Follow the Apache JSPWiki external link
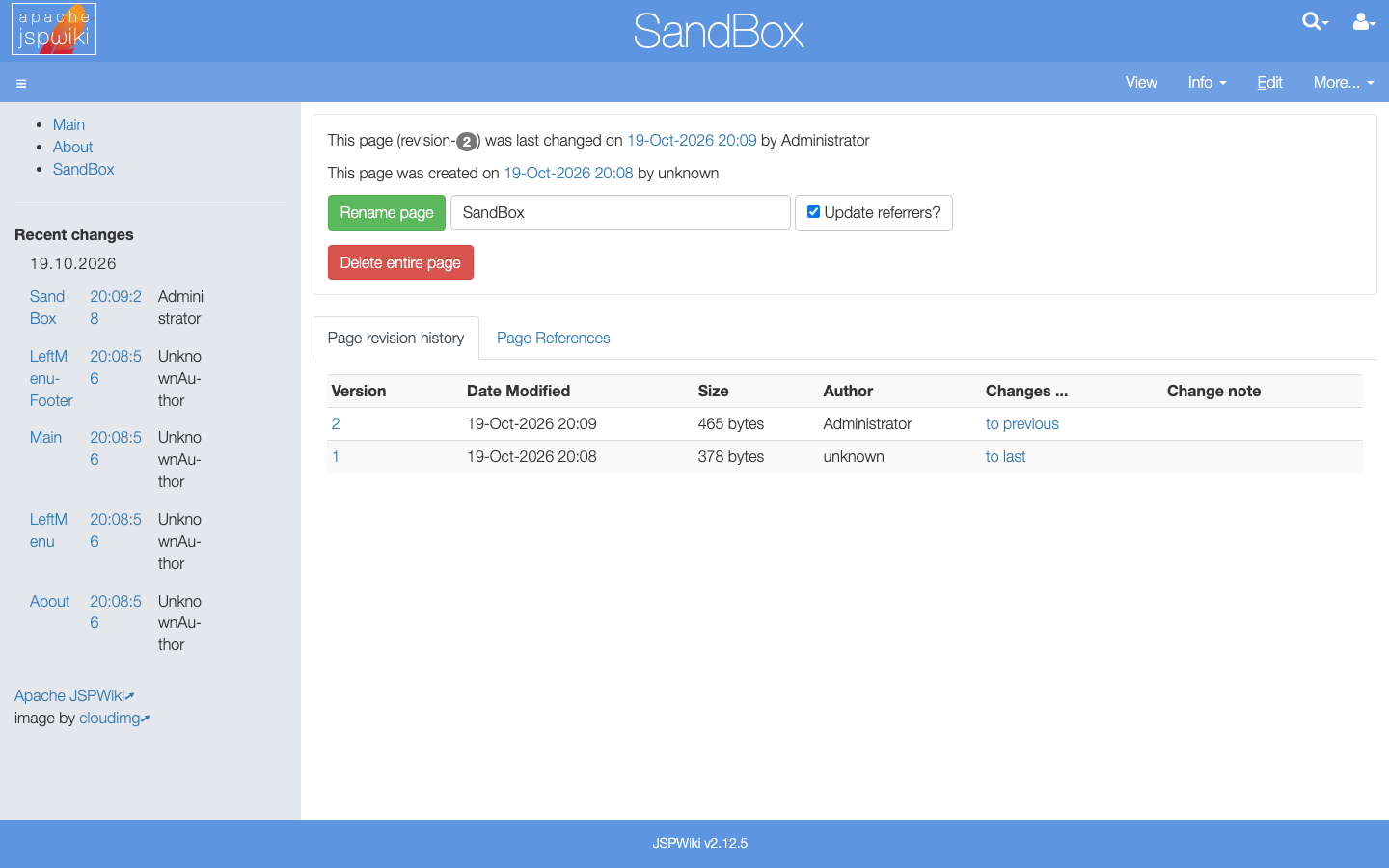The image size is (1389, 868). click(x=74, y=695)
